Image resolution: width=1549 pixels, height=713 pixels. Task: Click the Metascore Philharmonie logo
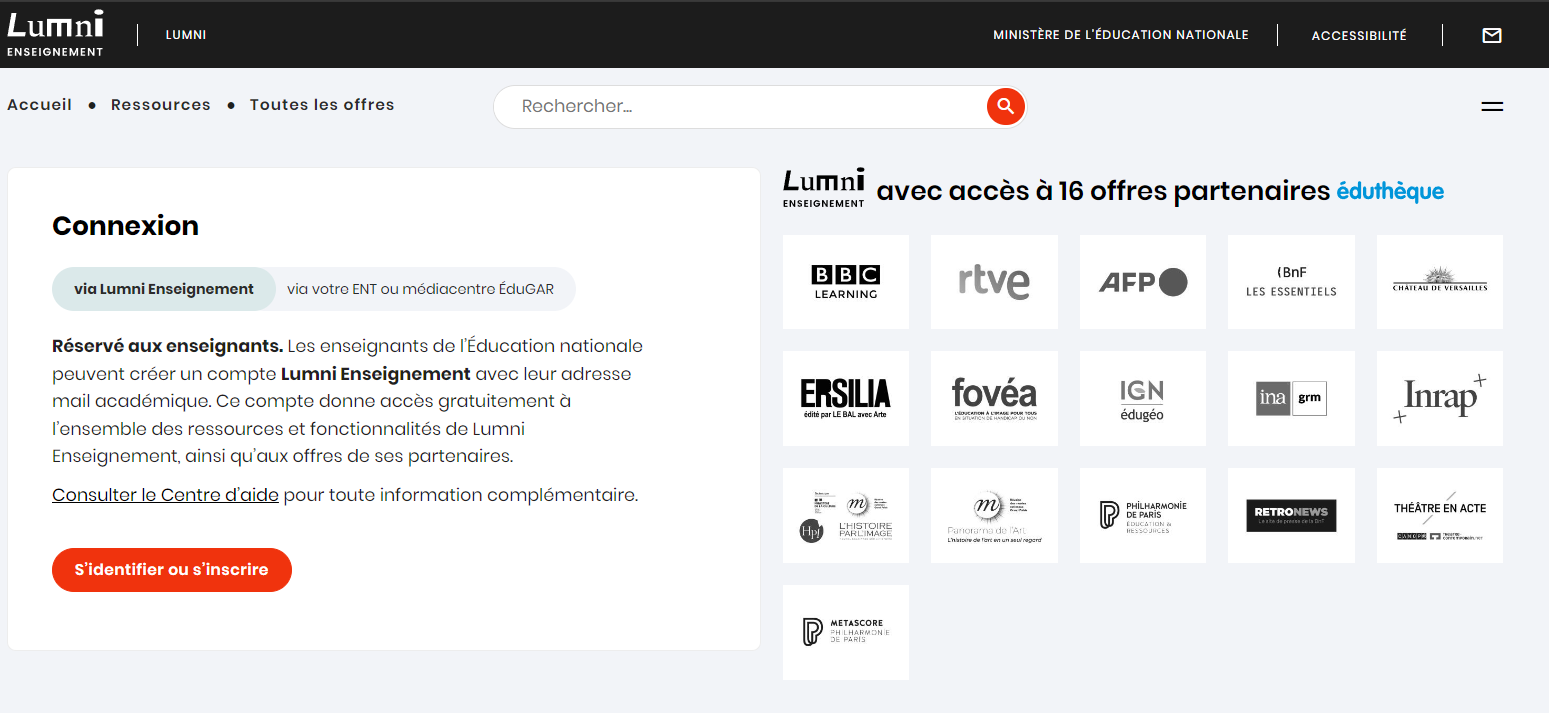pos(845,632)
